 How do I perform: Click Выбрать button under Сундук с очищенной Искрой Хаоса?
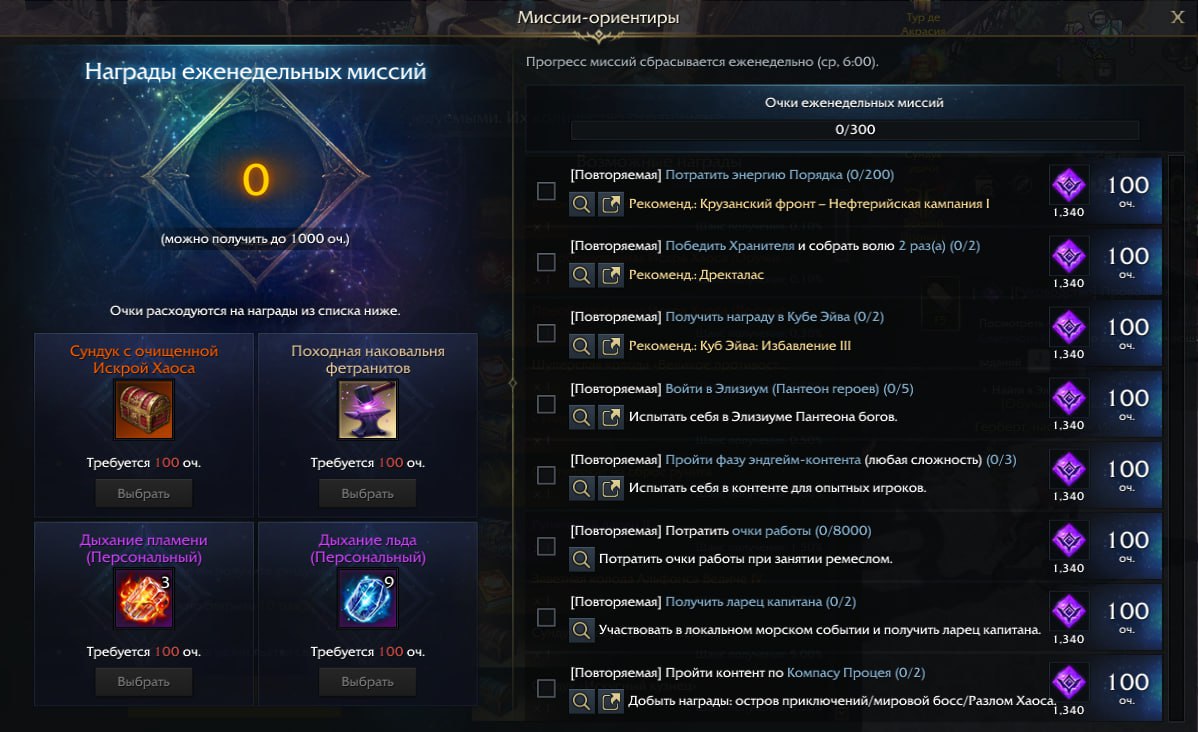(144, 494)
